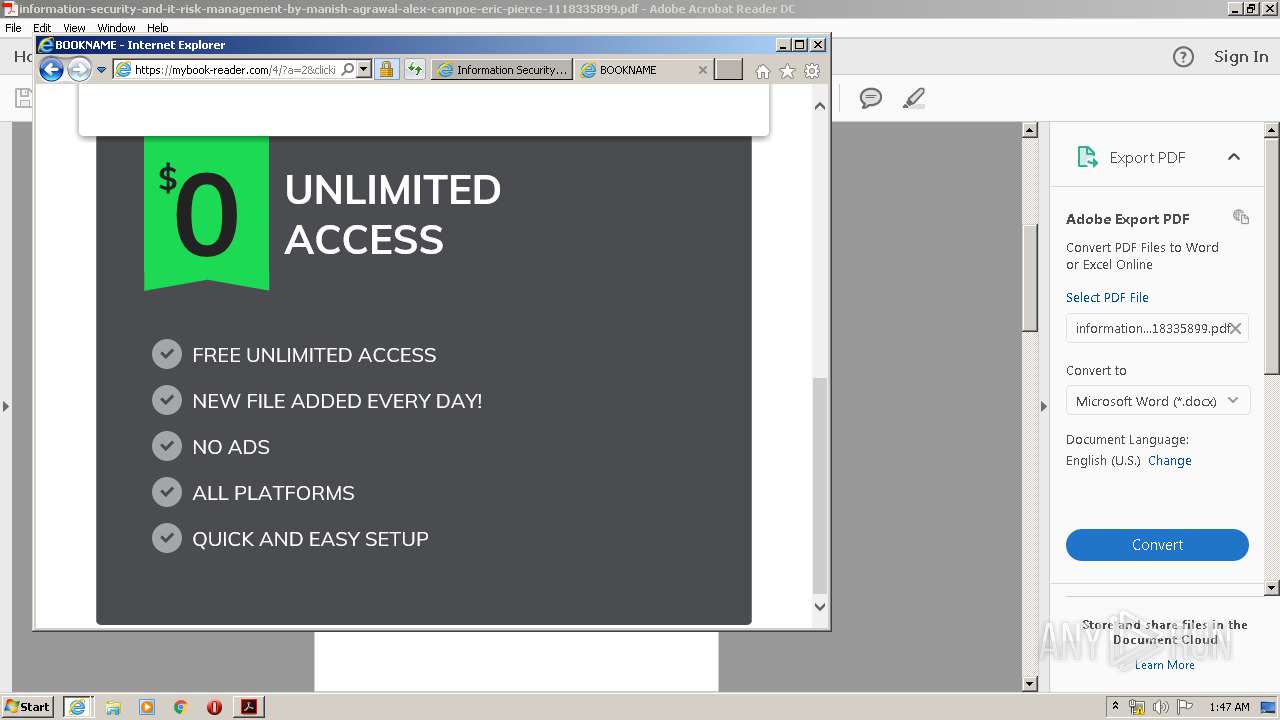Select the Fill & Sign pen tool
Screen dimensions: 1280x720
[913, 98]
